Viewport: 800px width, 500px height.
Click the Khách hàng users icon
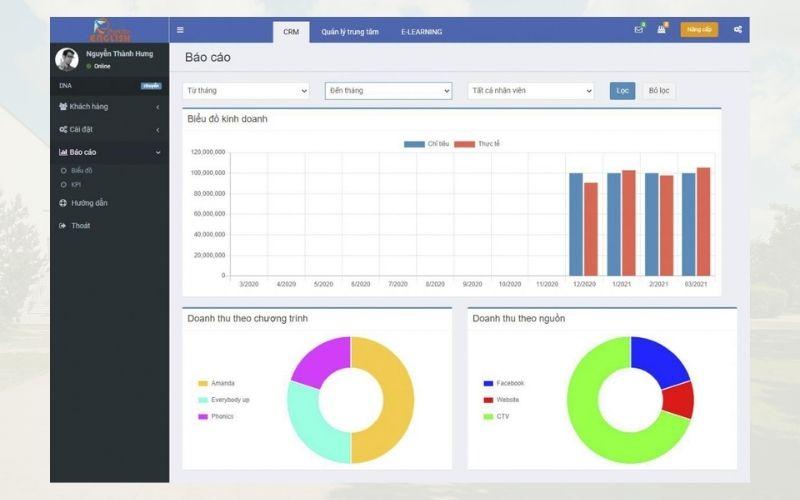(x=63, y=106)
